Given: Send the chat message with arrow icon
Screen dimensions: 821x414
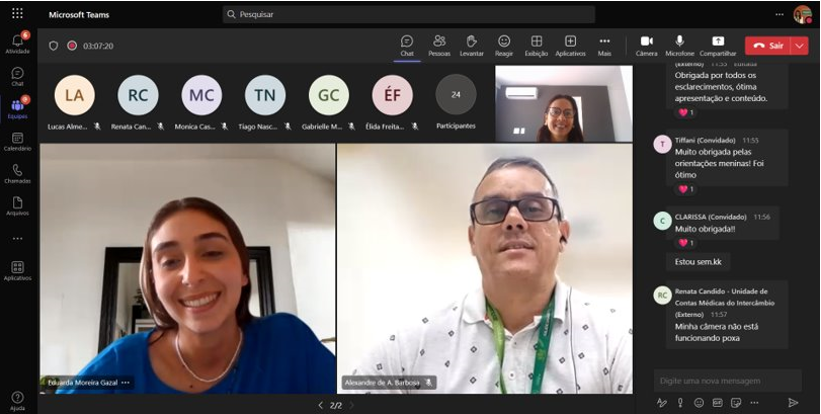Looking at the screenshot, I should click(793, 402).
